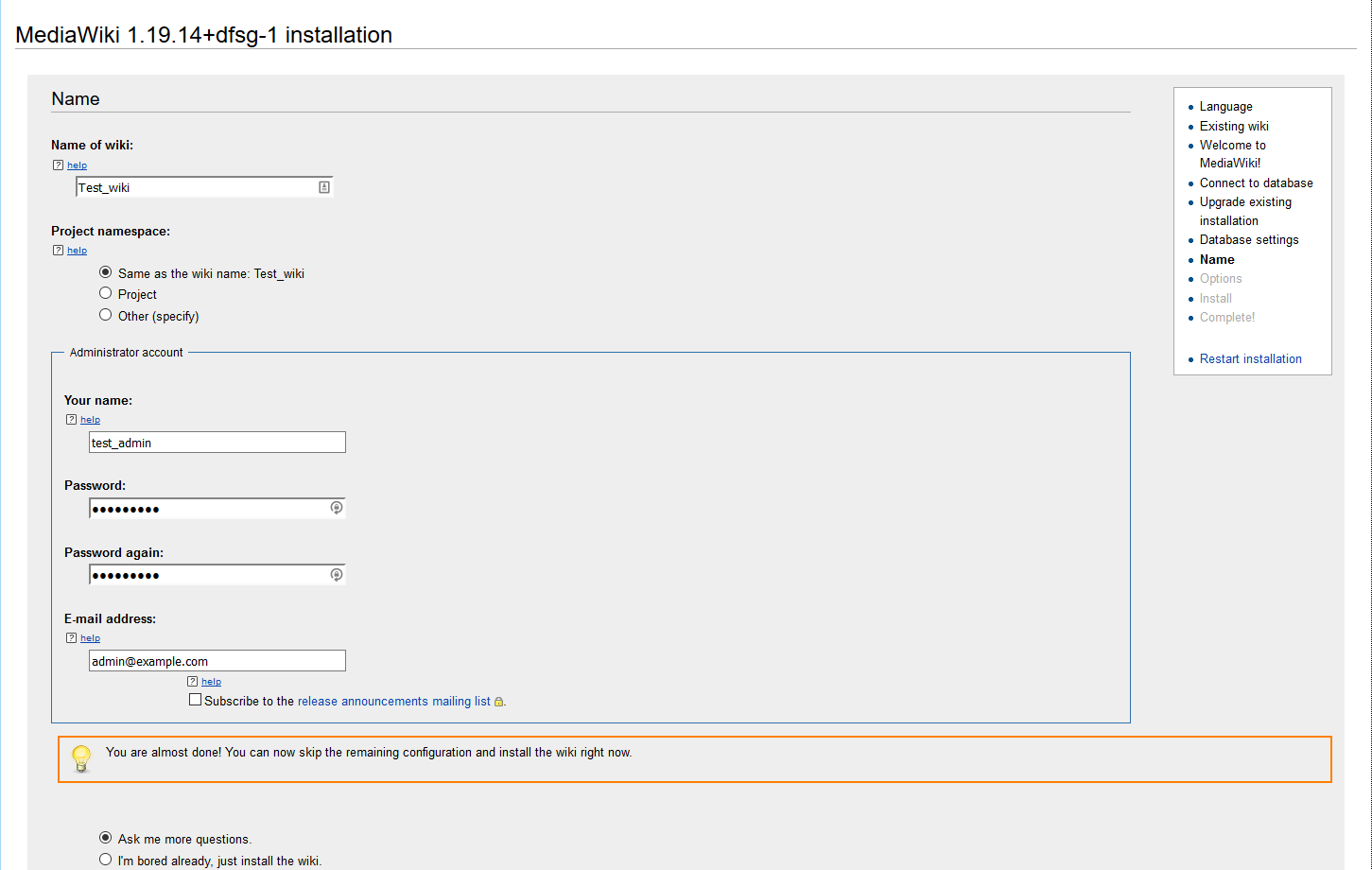Viewport: 1372px width, 870px height.
Task: Click Database settings step in sidebar
Action: pos(1249,240)
